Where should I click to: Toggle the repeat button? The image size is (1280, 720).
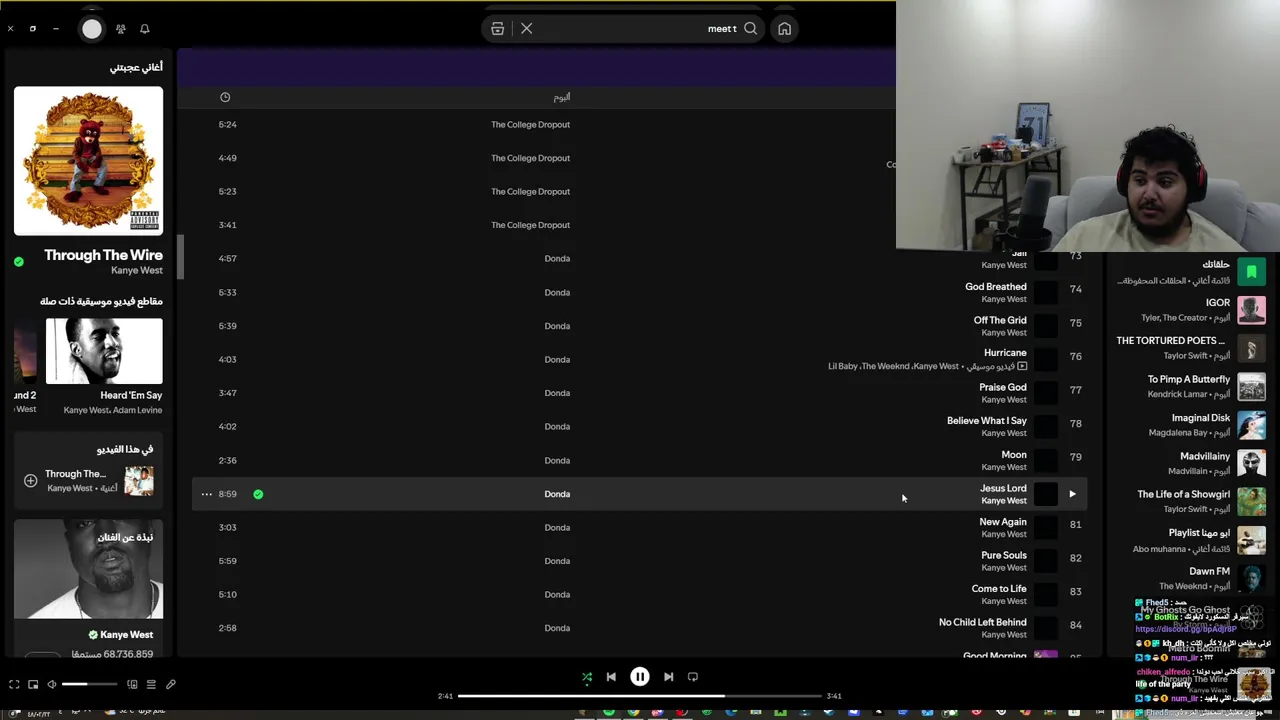692,677
